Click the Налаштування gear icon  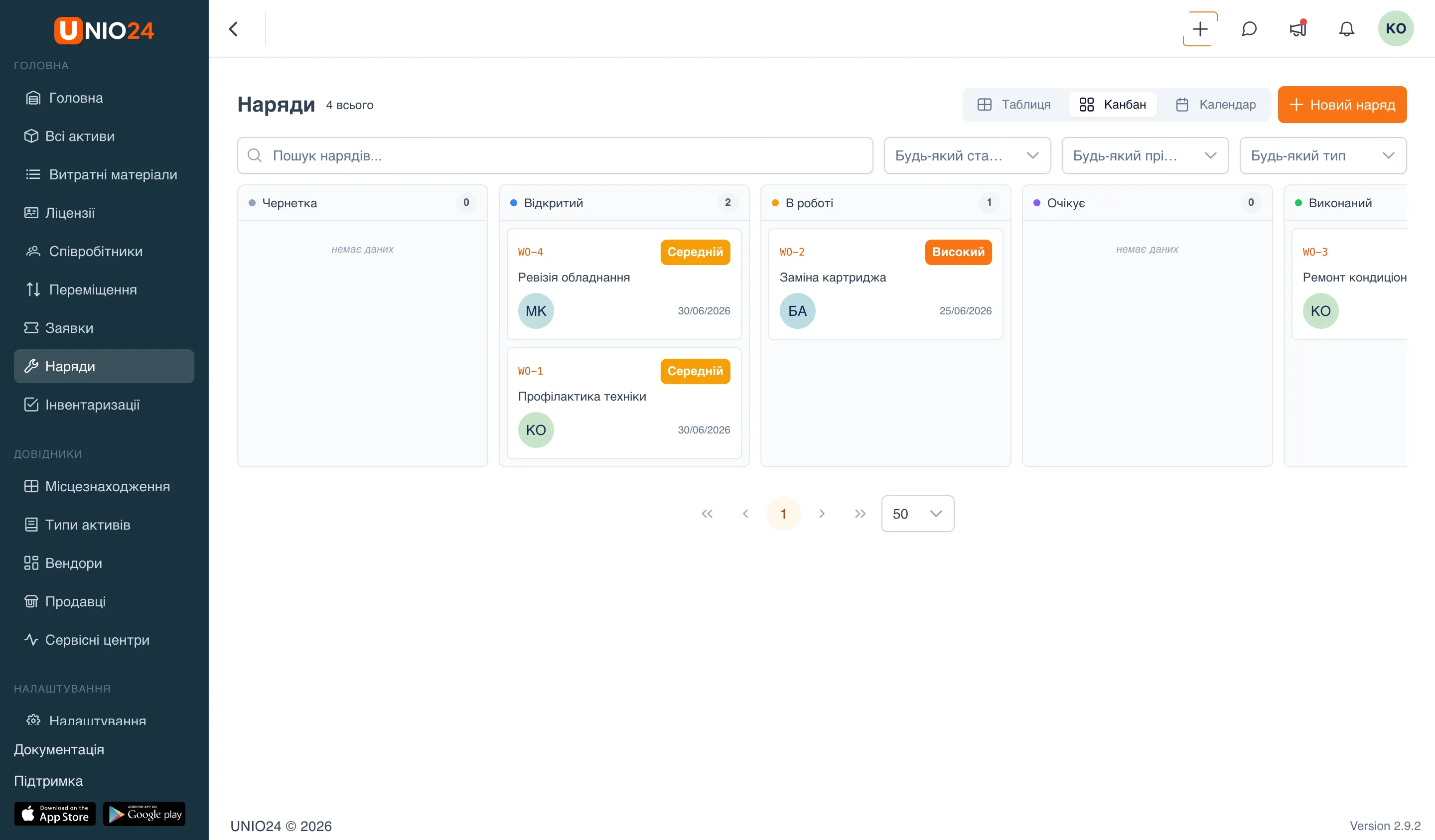33,720
